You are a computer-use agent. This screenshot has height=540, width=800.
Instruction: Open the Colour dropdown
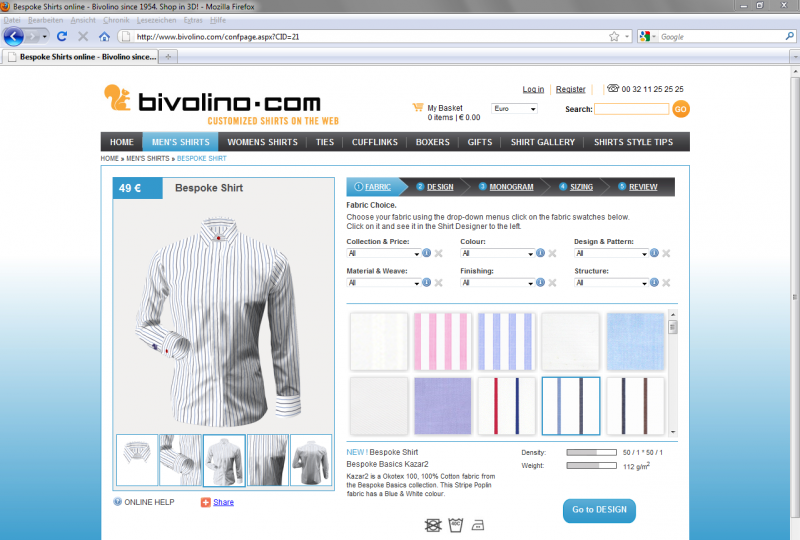[x=497, y=253]
